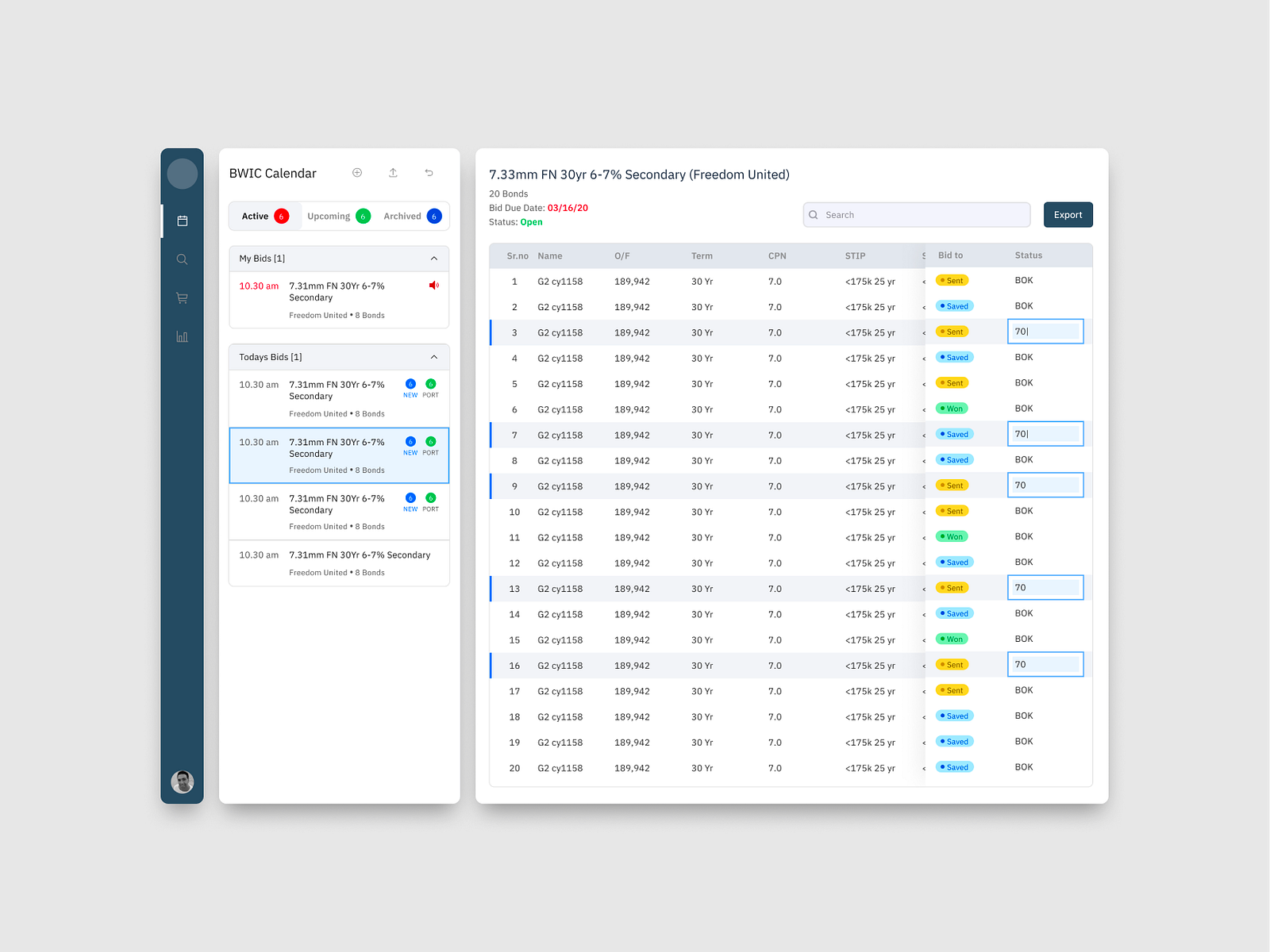Toggle the Won status pill on row 6
This screenshot has width=1270, height=952.
pyautogui.click(x=952, y=408)
